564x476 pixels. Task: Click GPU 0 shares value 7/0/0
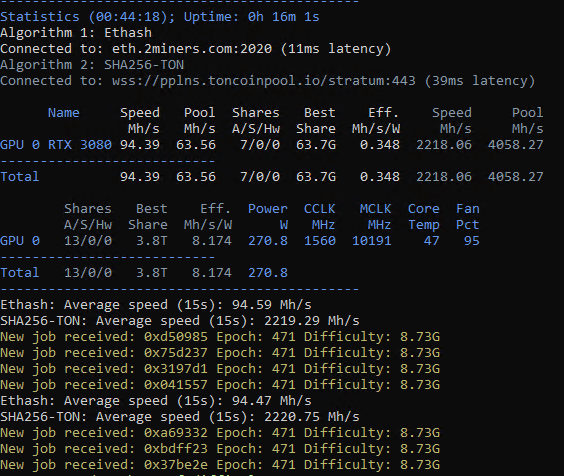260,145
